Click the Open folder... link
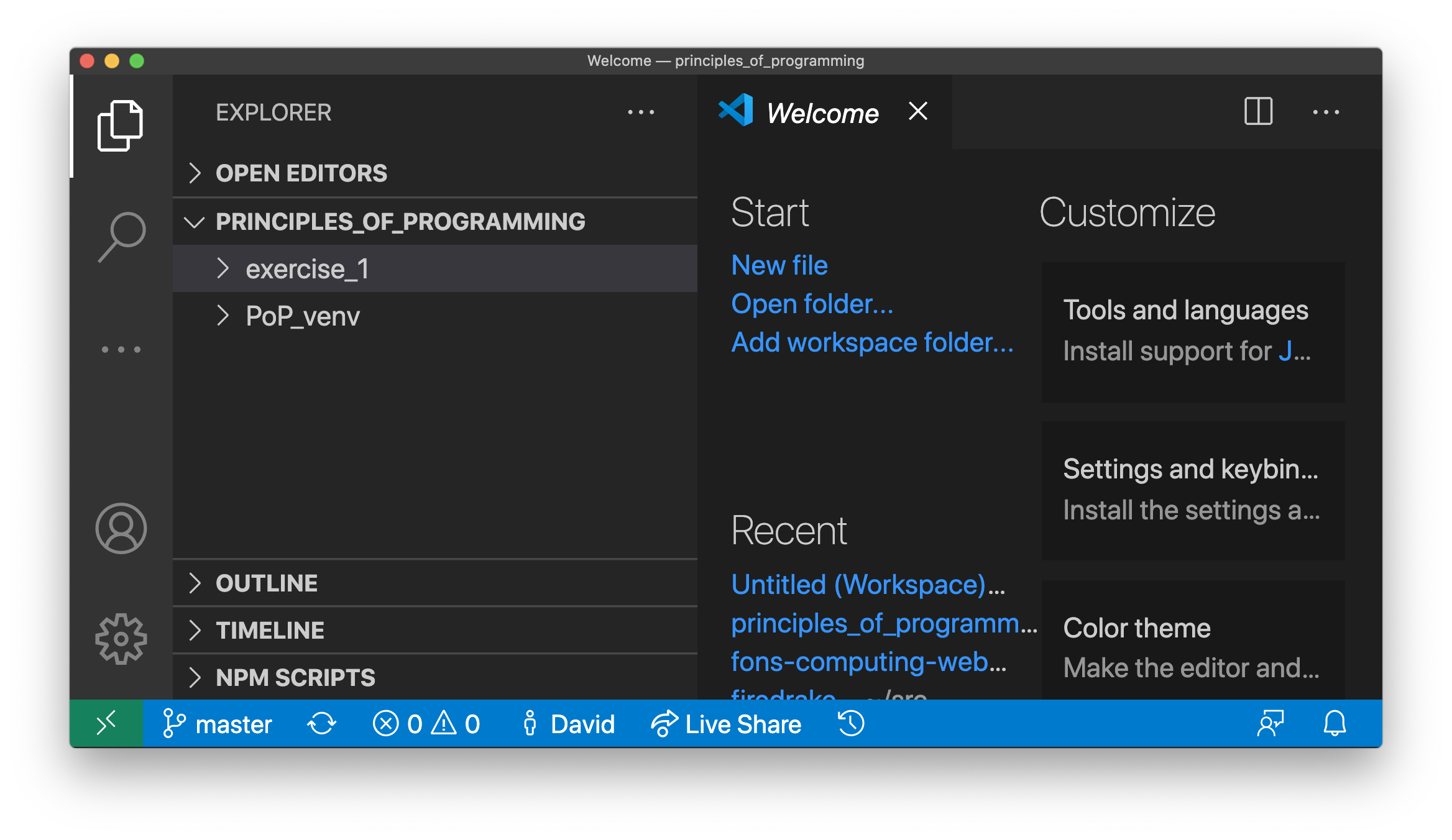Image resolution: width=1452 pixels, height=840 pixels. tap(812, 304)
